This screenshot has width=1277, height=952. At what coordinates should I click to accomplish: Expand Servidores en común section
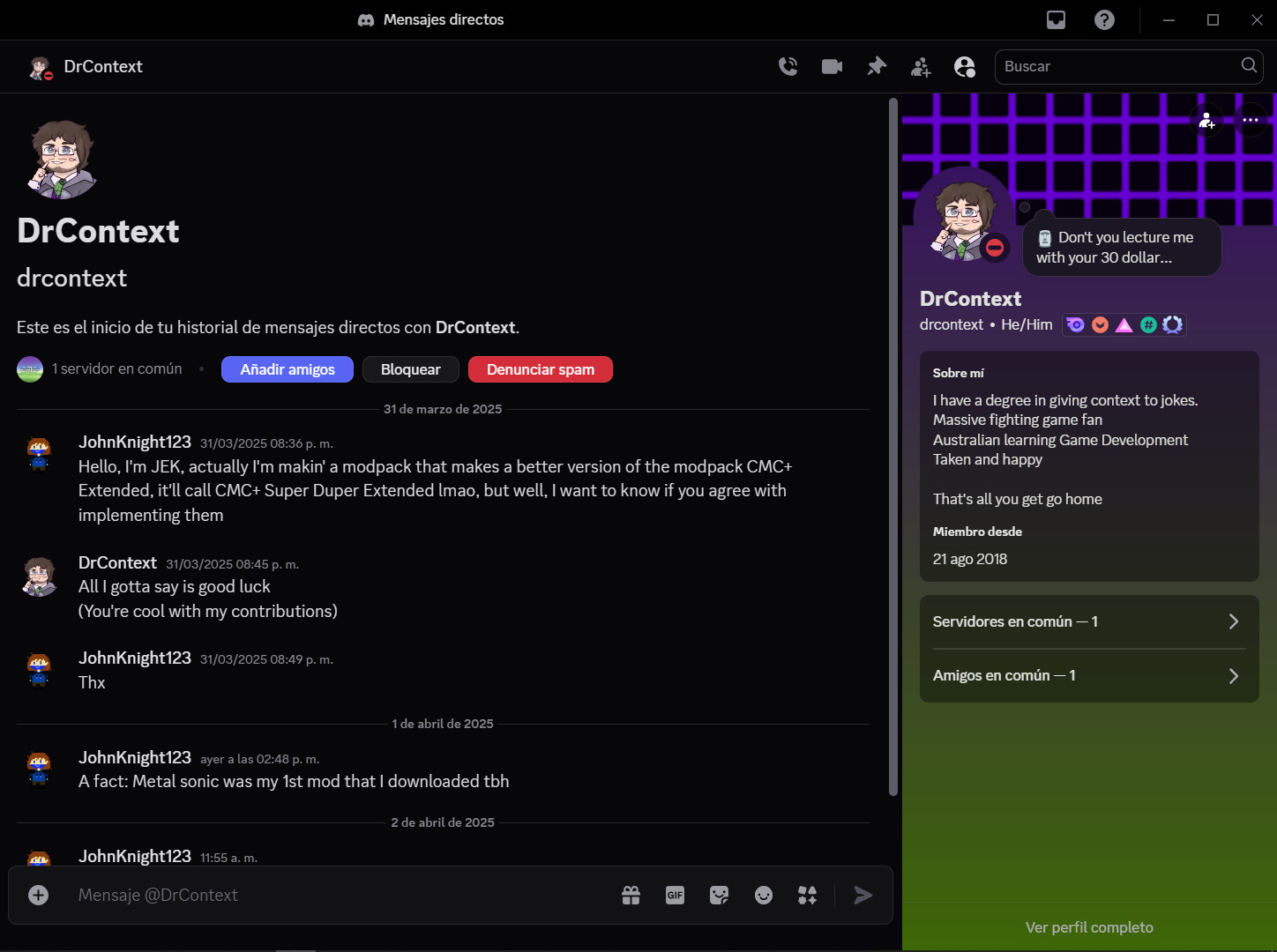[1089, 621]
